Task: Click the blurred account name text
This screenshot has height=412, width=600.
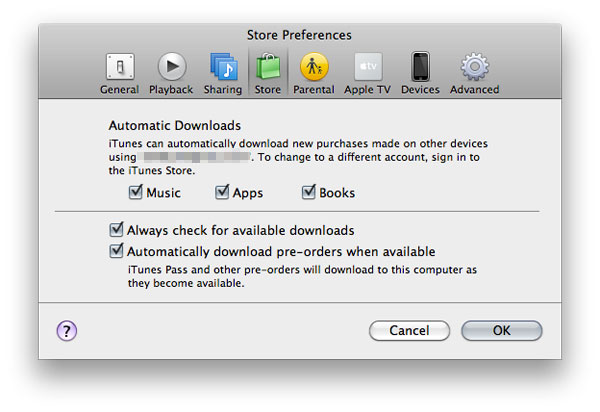Action: click(x=194, y=157)
